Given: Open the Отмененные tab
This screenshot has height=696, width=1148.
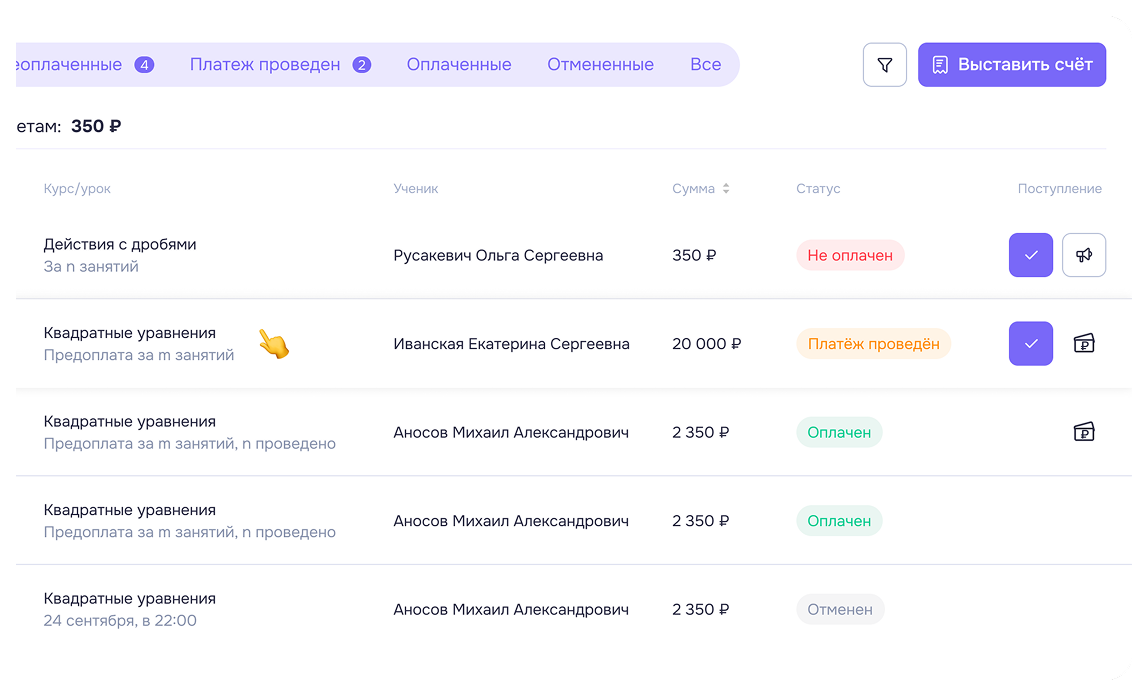Looking at the screenshot, I should [x=600, y=65].
